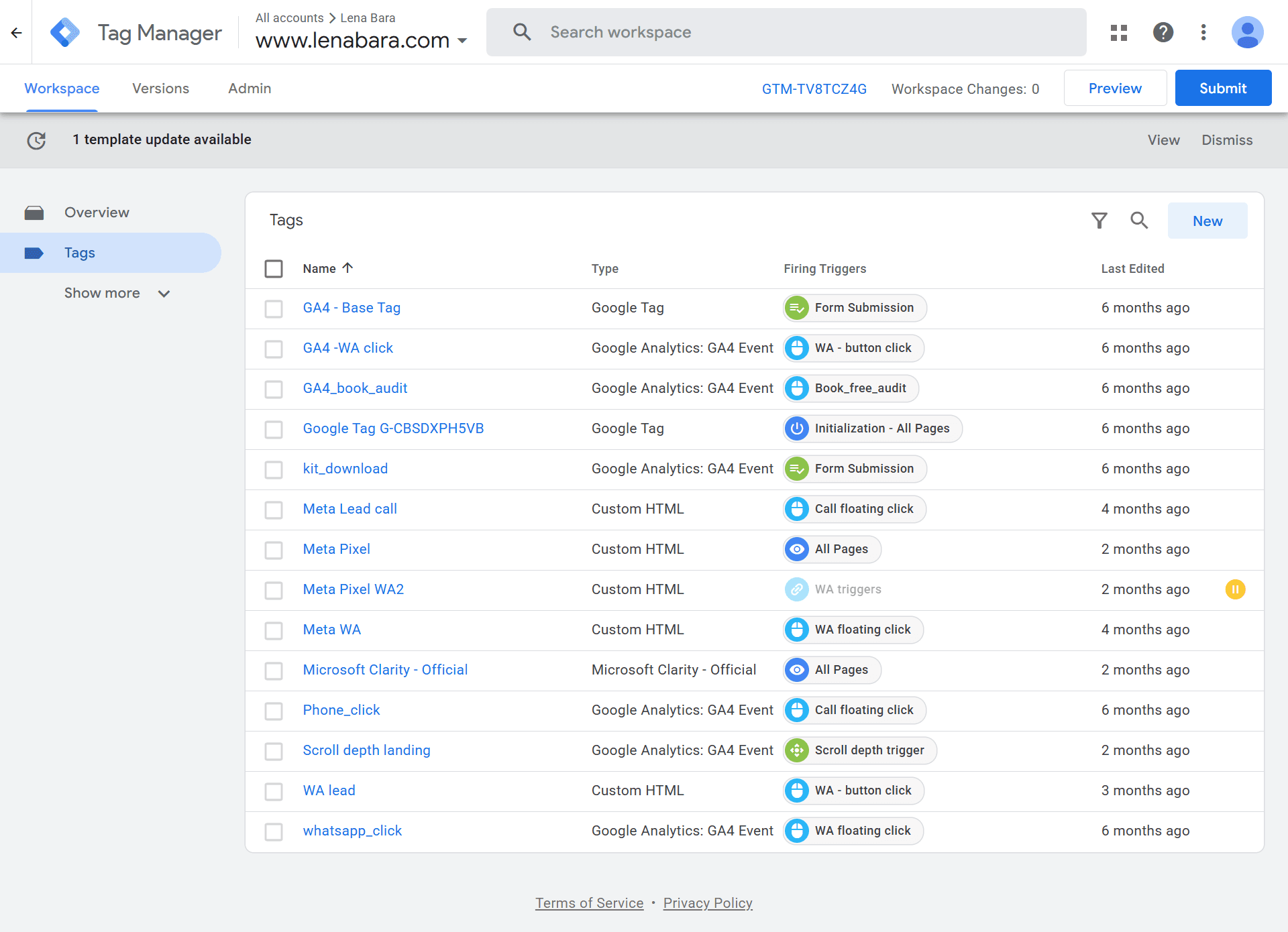Check the Phone_click row checkbox
Viewport: 1288px width, 932px height.
pyautogui.click(x=274, y=711)
